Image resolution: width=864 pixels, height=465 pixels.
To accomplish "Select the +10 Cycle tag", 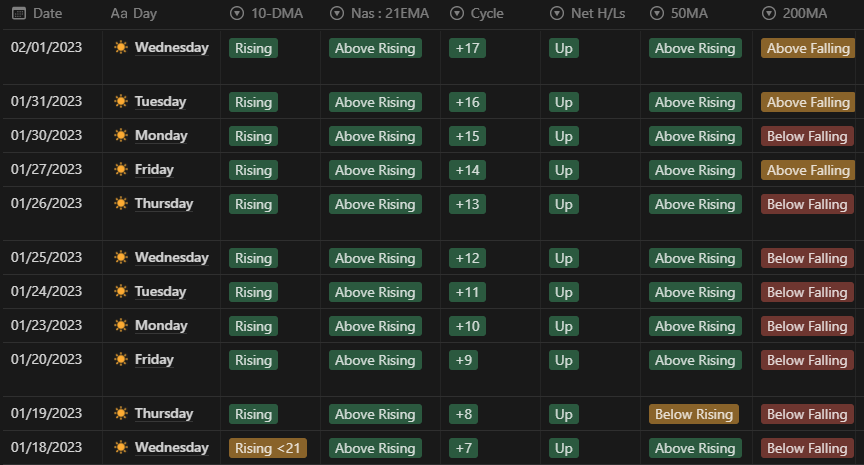I will click(467, 327).
